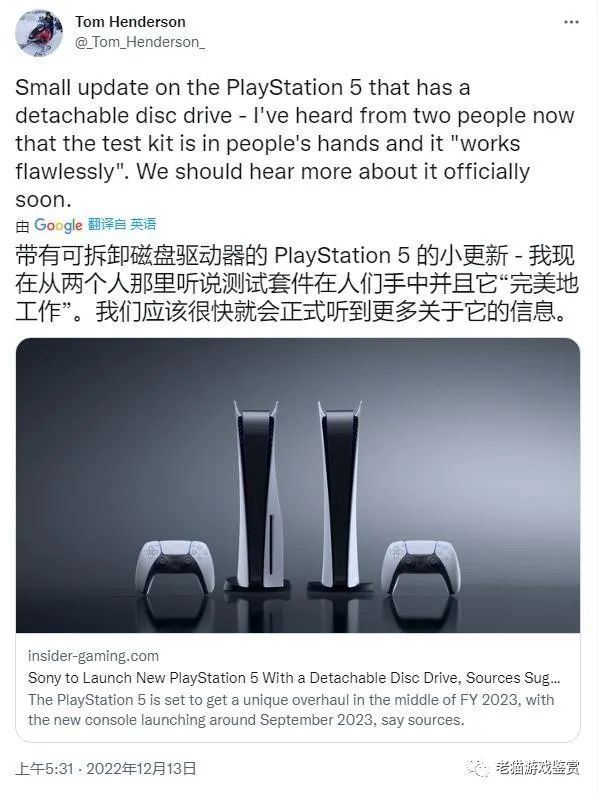
Task: Click the right DualSense controller in image
Action: tap(421, 564)
